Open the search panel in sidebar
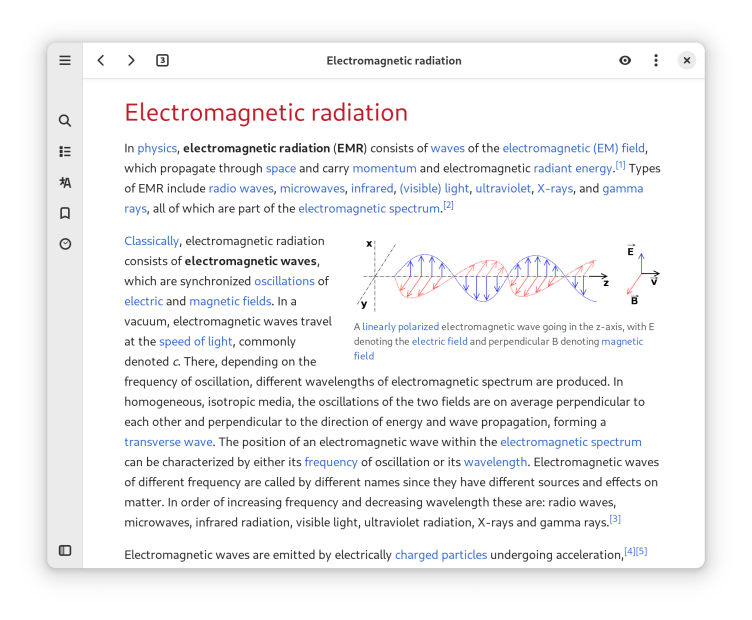Viewport: 752px width, 620px height. pos(65,121)
